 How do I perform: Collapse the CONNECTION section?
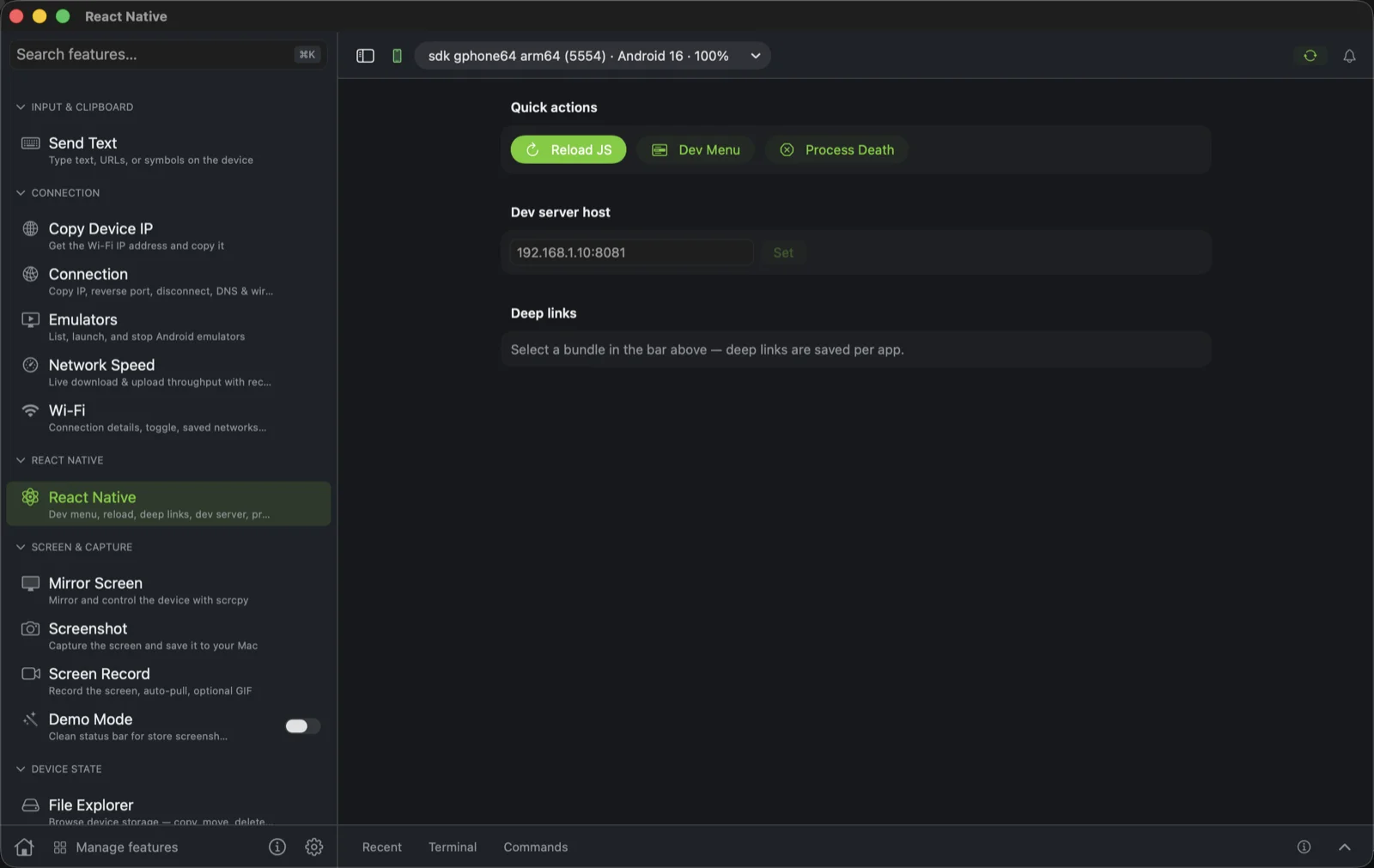point(21,193)
